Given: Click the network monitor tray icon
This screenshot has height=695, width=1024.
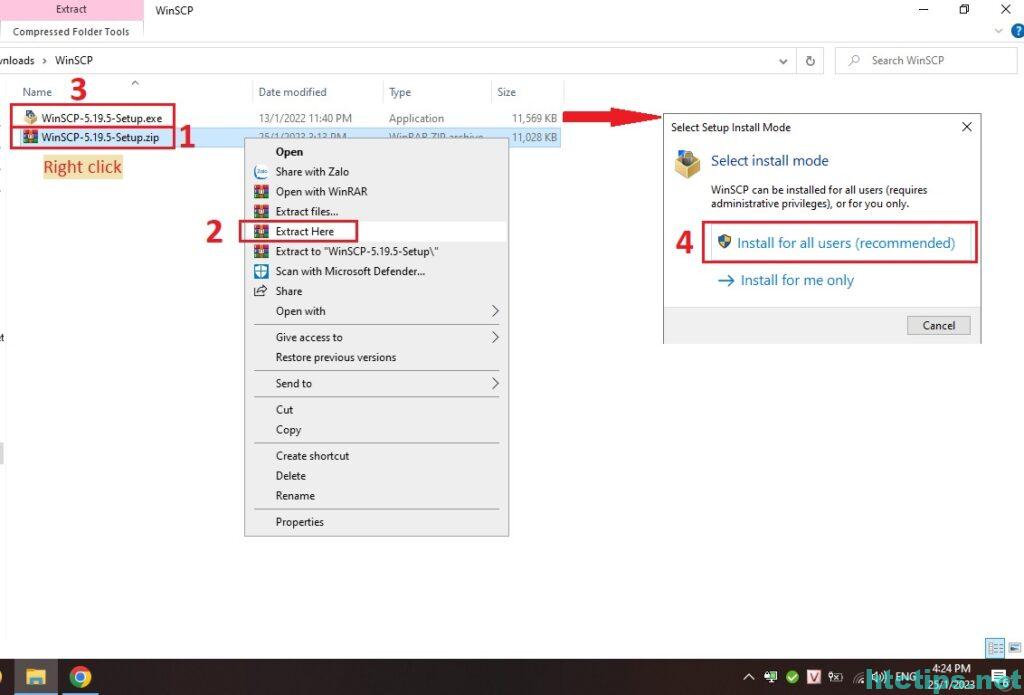Looking at the screenshot, I should tap(771, 677).
